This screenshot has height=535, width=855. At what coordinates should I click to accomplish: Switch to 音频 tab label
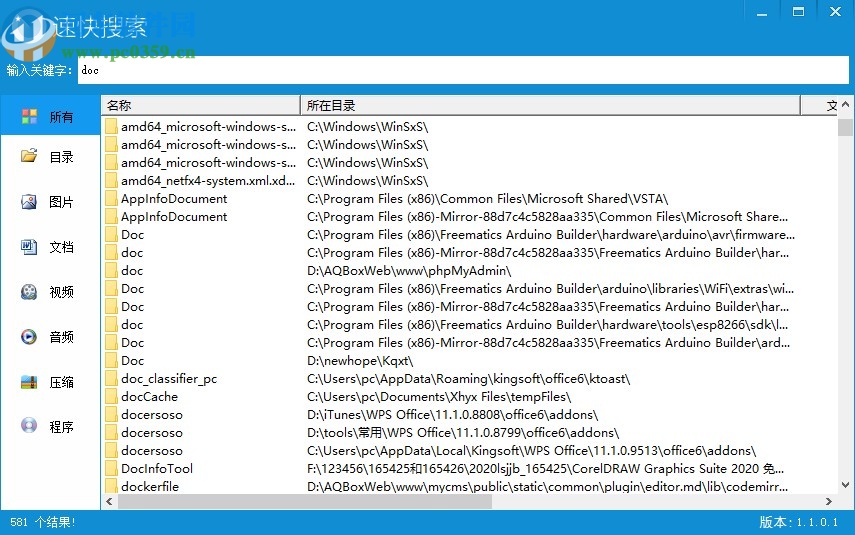[x=61, y=337]
